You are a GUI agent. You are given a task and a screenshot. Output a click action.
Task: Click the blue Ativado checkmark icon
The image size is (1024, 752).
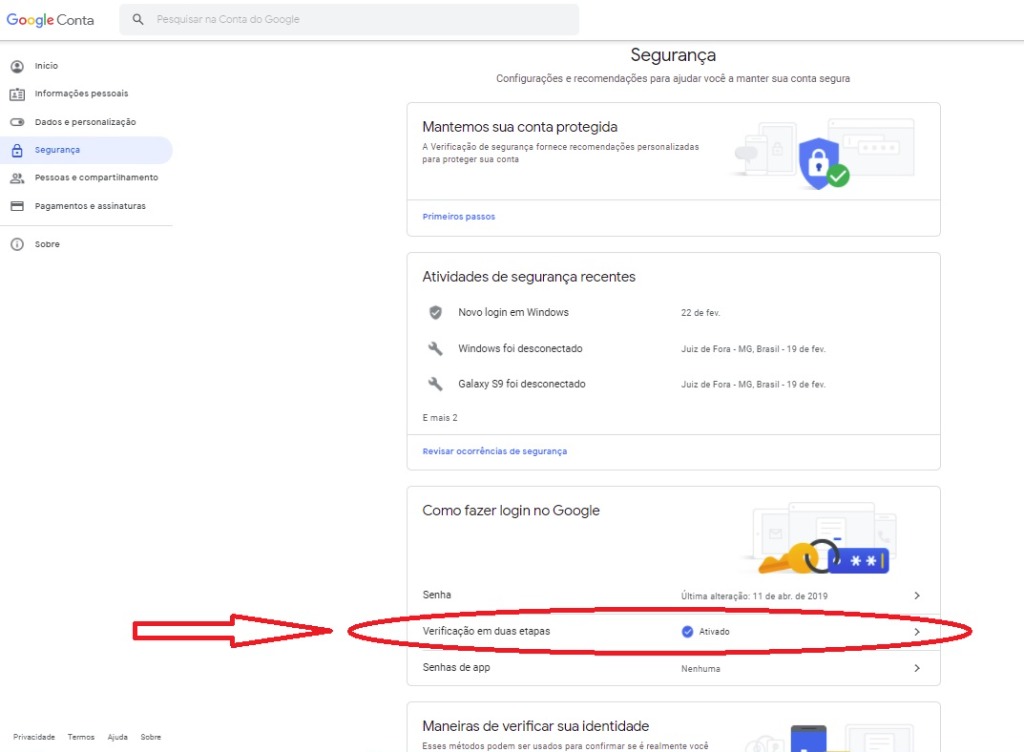pos(687,631)
